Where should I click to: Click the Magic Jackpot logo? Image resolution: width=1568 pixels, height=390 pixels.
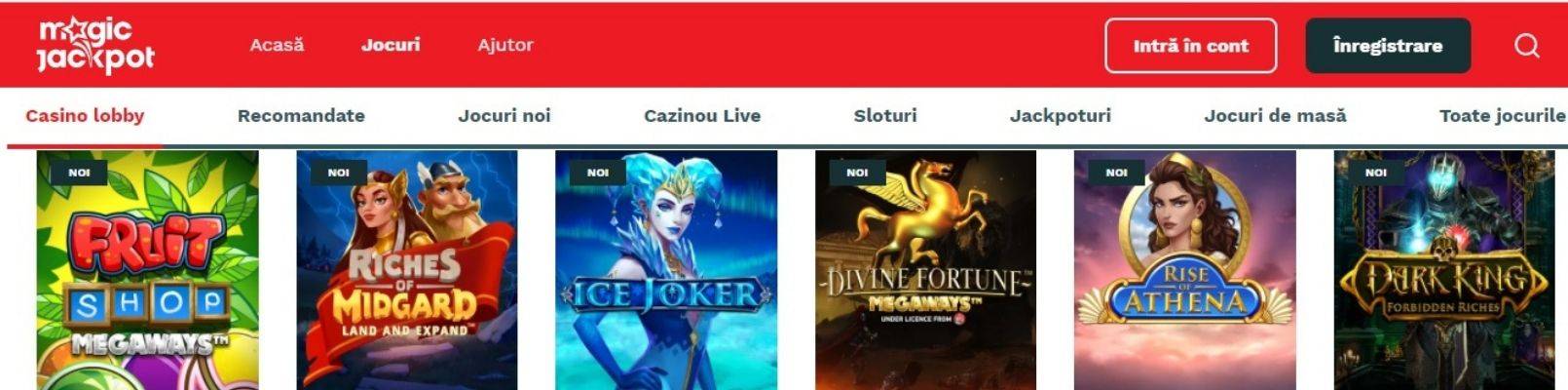coord(95,45)
